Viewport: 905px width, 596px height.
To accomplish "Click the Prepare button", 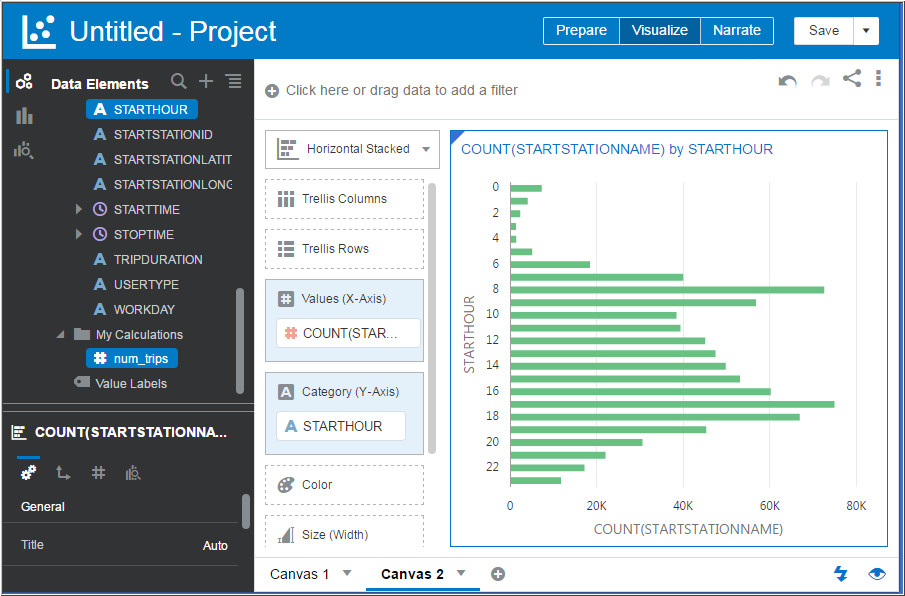I will 581,31.
